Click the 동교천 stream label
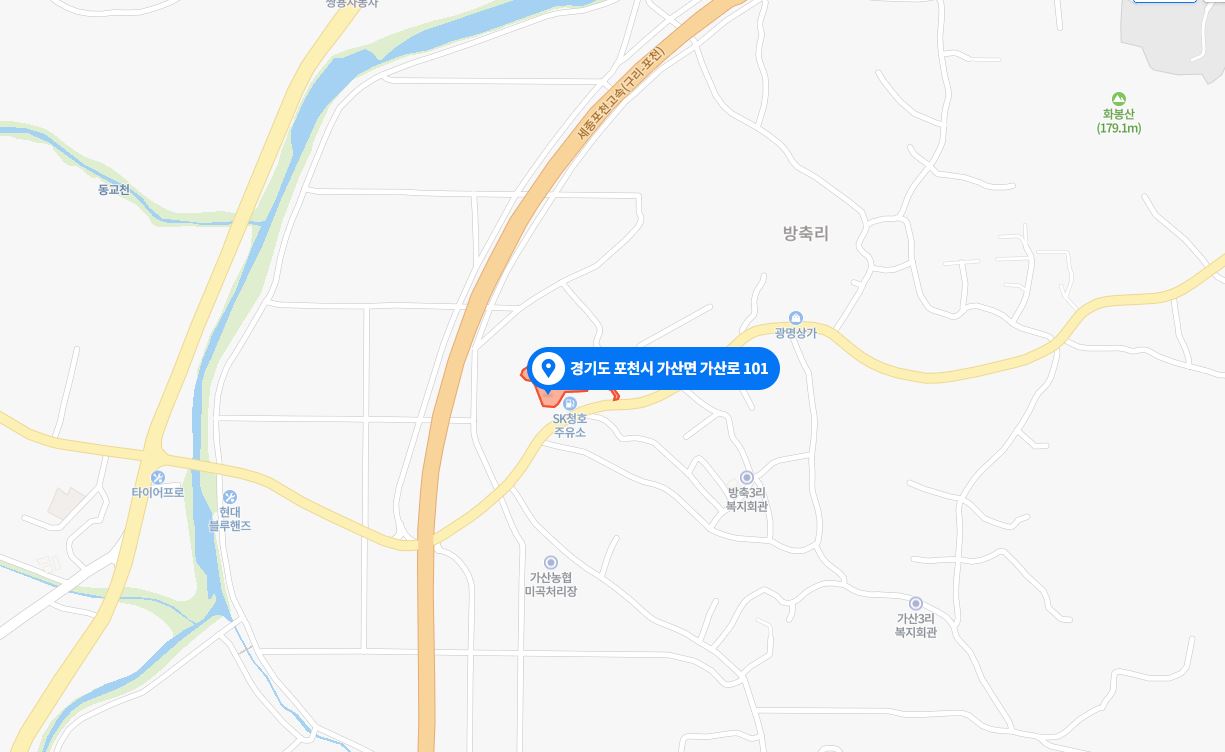Viewport: 1225px width, 752px height. click(x=114, y=189)
